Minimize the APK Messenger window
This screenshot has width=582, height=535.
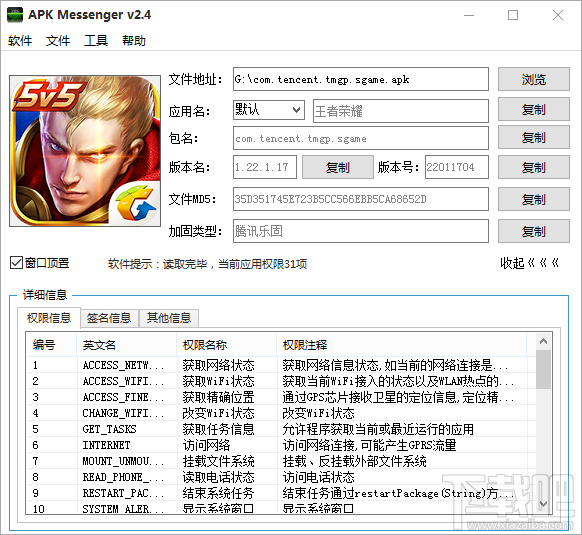[469, 15]
